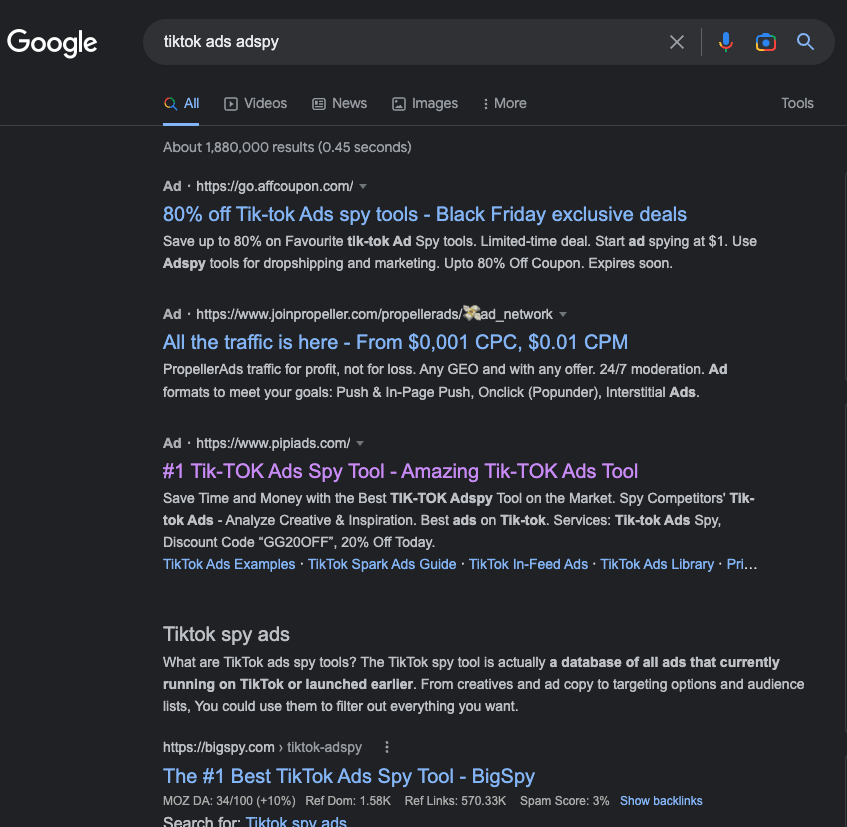Expand the More search options menu
The image size is (847, 827).
click(x=504, y=103)
